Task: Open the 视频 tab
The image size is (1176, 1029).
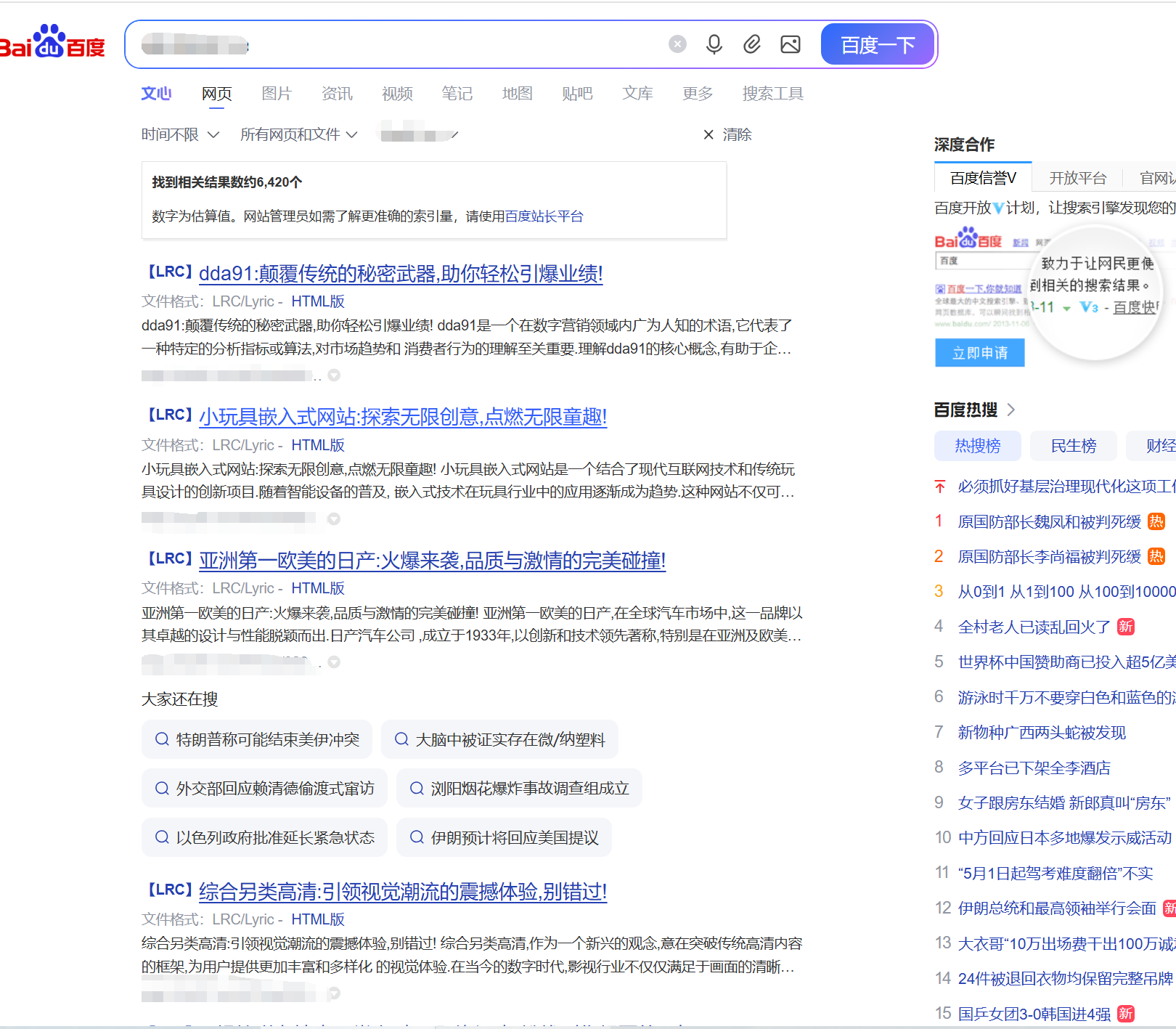Action: pyautogui.click(x=397, y=94)
